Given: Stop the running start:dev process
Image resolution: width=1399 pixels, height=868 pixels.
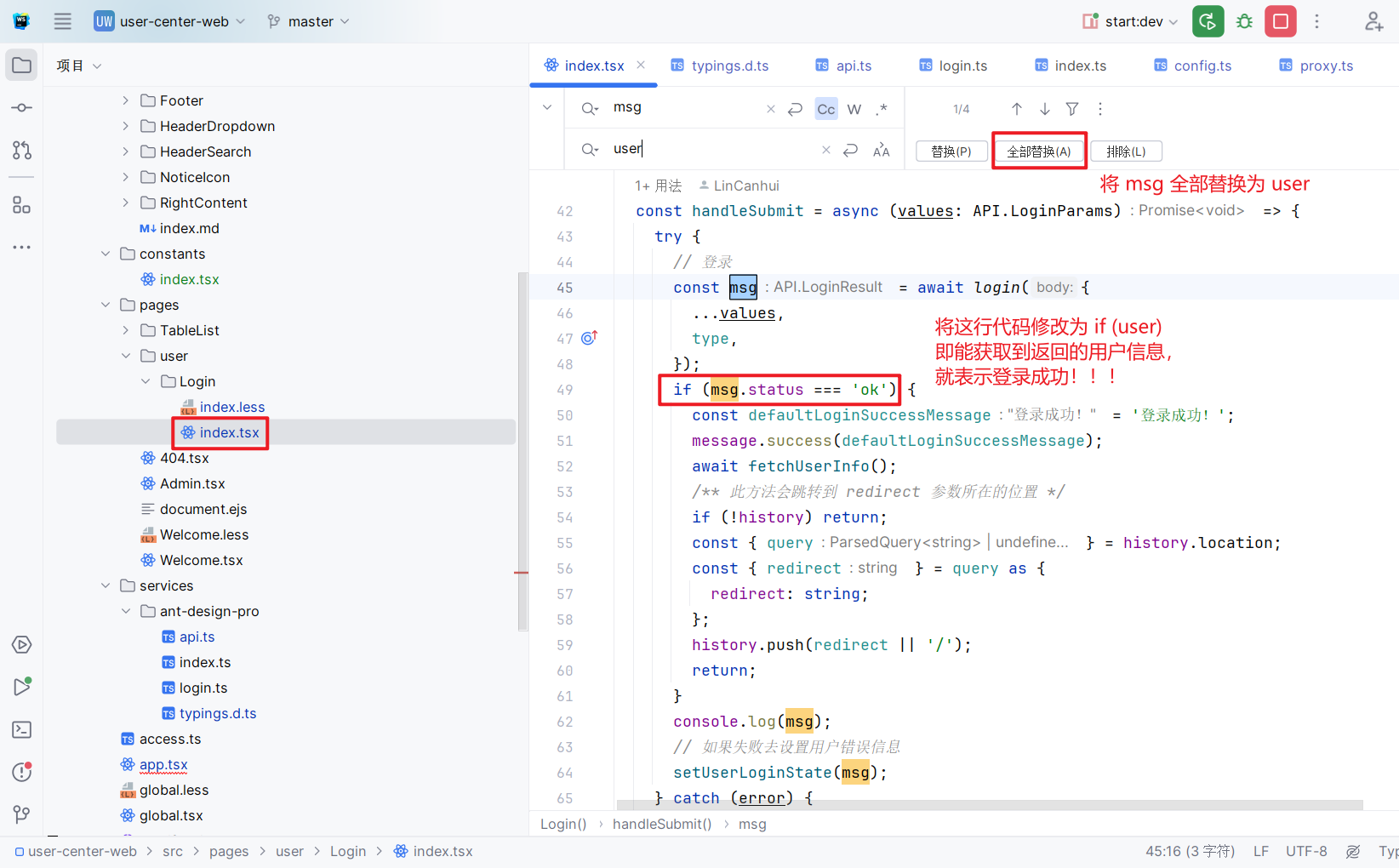Looking at the screenshot, I should coord(1280,21).
